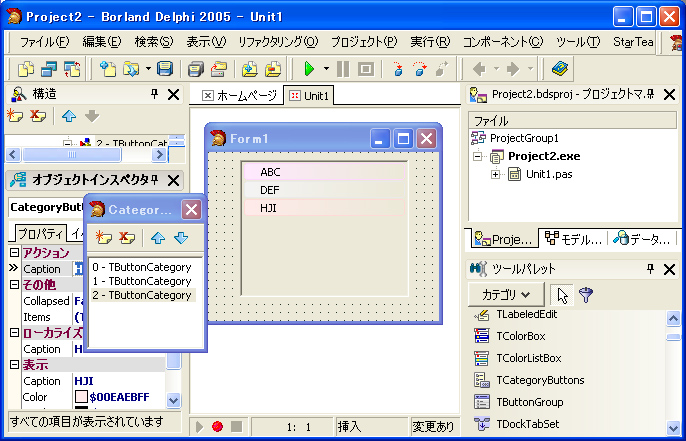
Task: Select 1 - TButtonCategory in list
Action: click(x=142, y=281)
